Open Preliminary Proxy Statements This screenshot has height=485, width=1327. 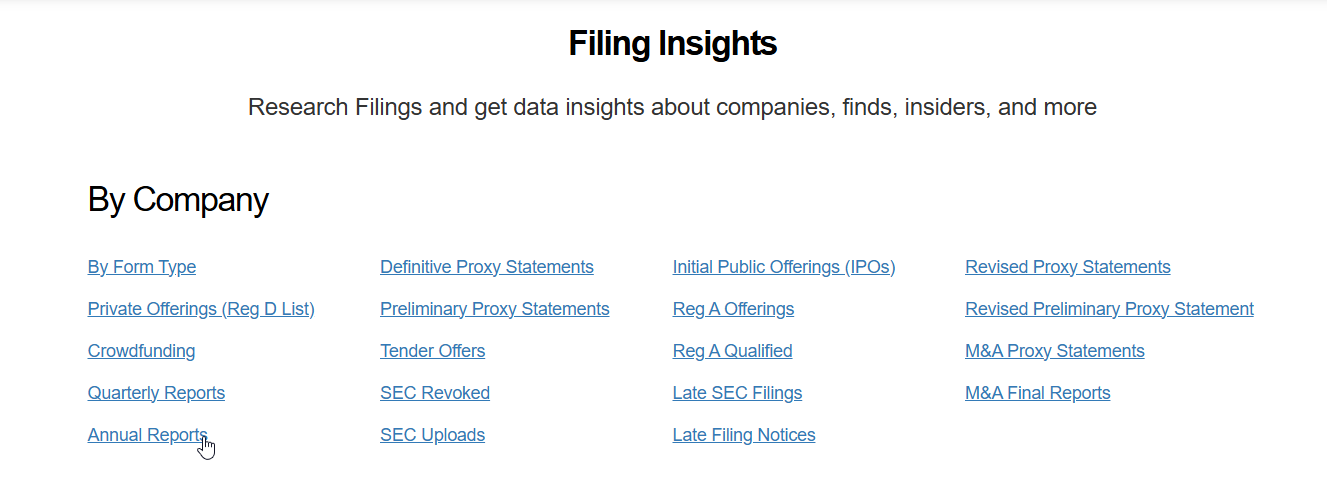click(494, 309)
